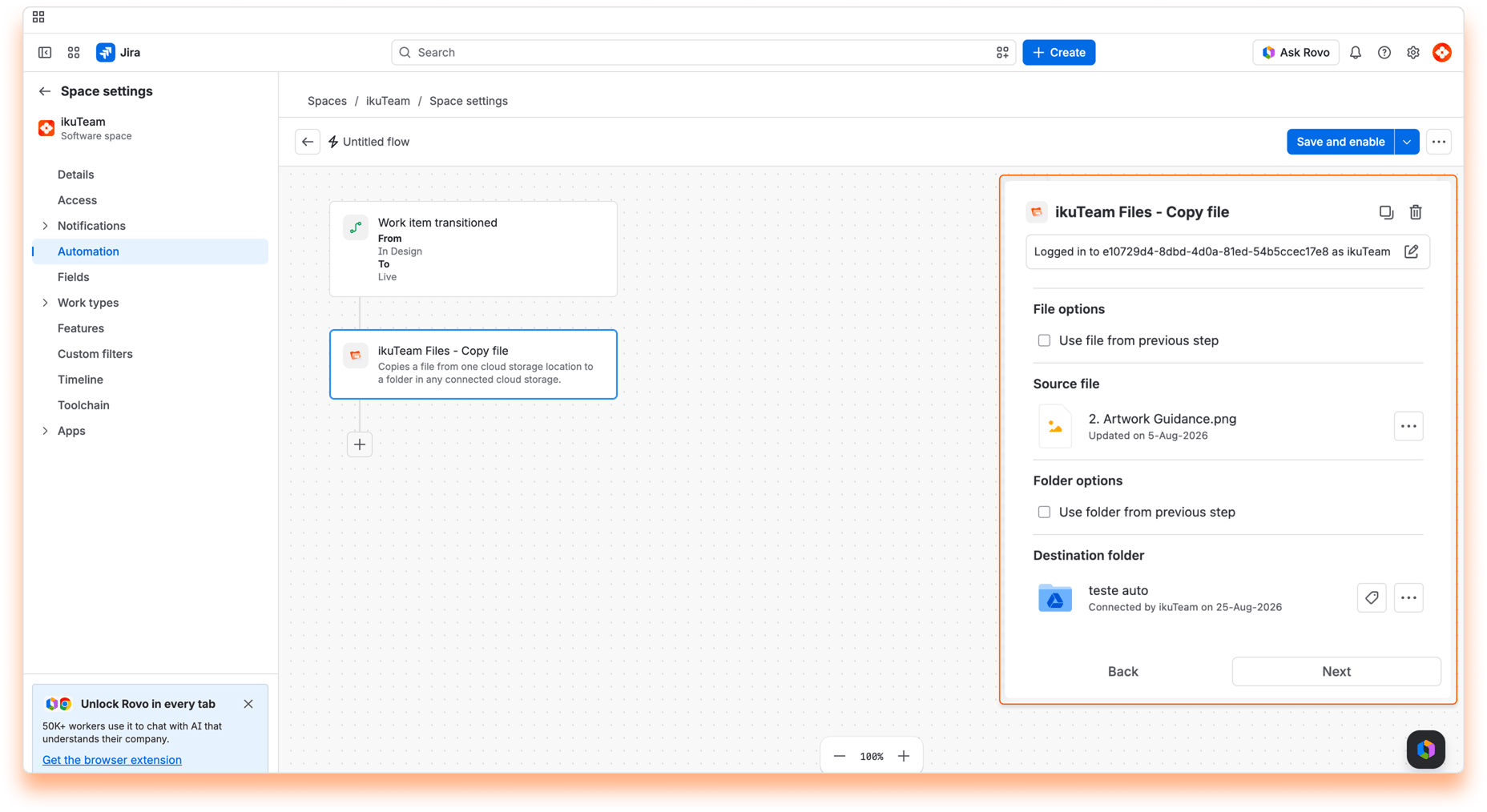Enable Use file from previous step
The image size is (1487, 812).
coord(1044,340)
